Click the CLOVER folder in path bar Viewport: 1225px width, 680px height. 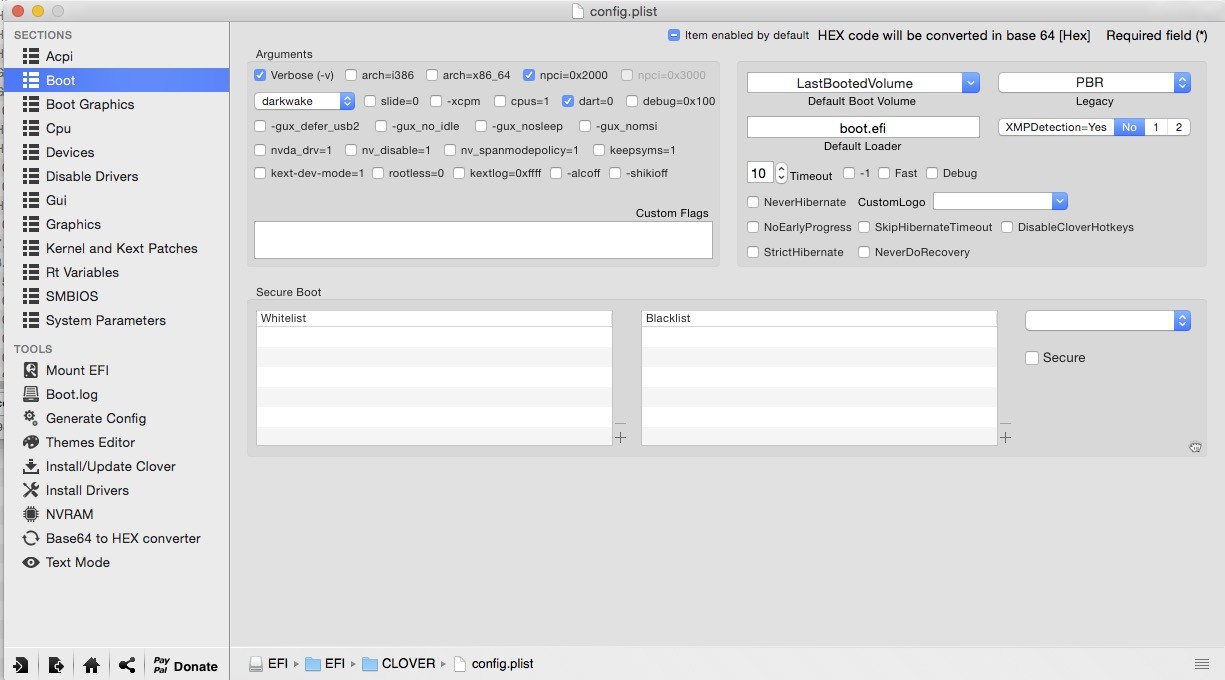[x=399, y=664]
